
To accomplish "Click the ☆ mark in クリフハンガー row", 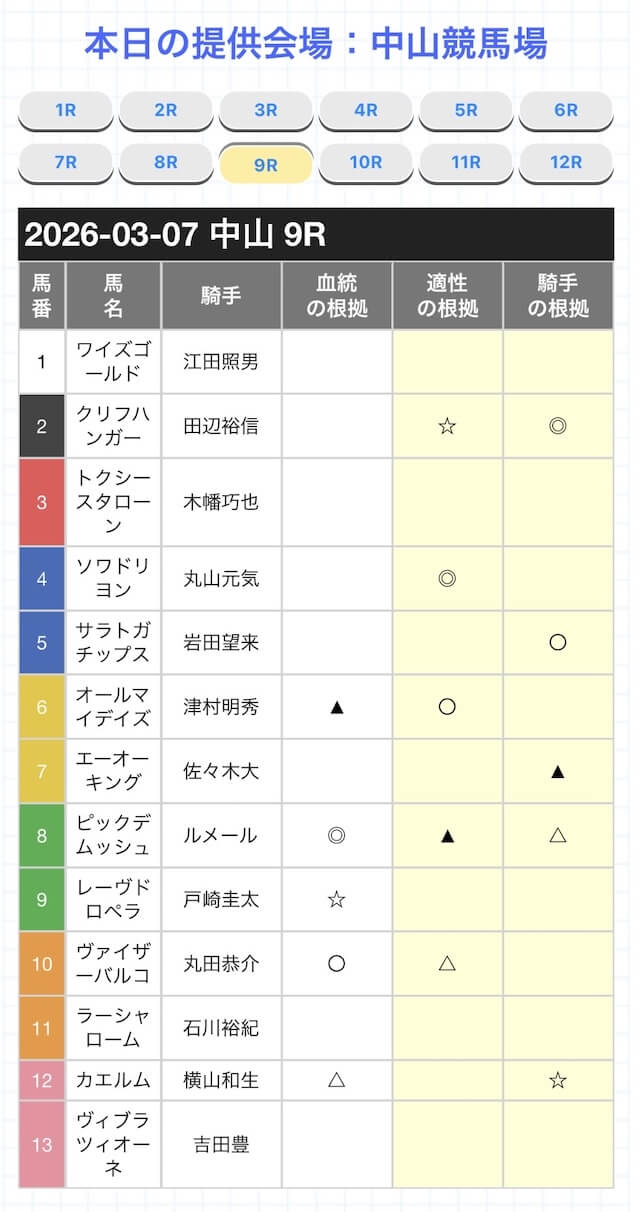I will [447, 426].
